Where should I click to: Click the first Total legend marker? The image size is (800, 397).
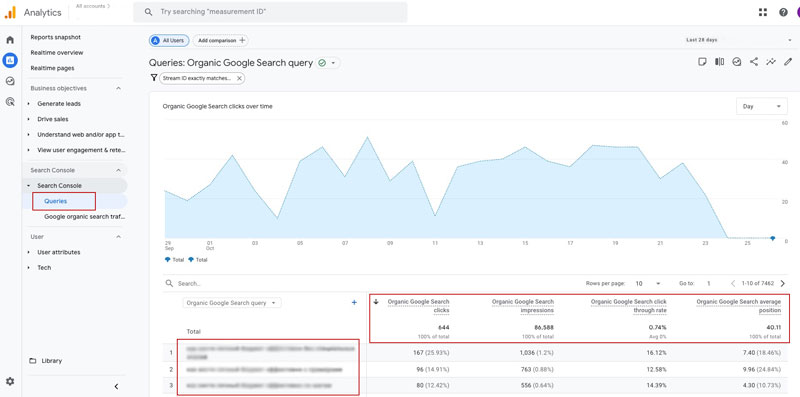click(x=168, y=260)
